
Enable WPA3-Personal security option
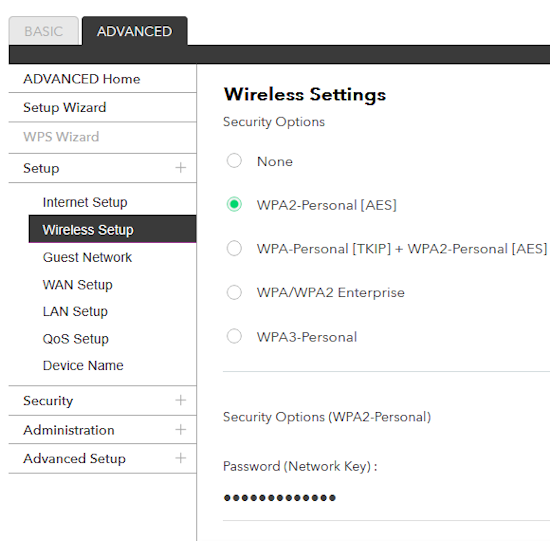point(234,336)
